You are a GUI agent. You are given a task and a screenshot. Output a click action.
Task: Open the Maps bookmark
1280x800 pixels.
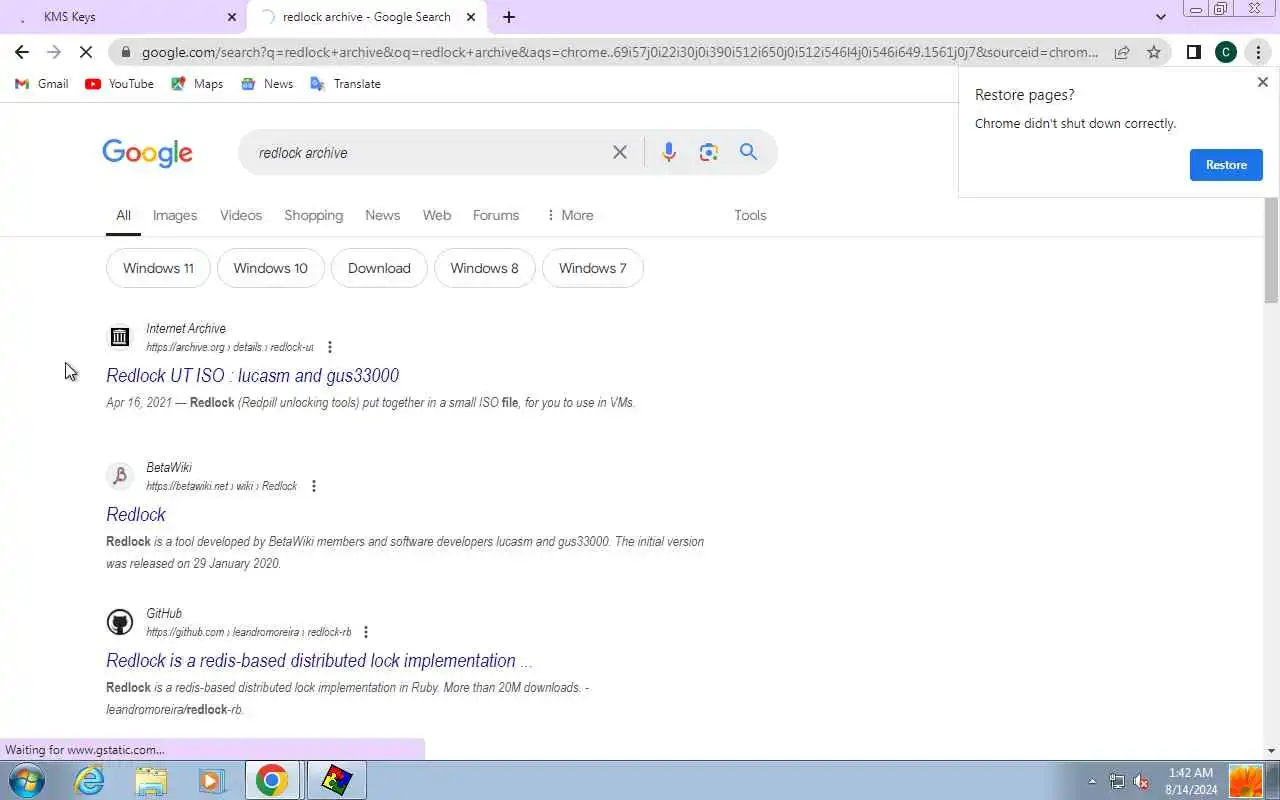click(x=197, y=84)
